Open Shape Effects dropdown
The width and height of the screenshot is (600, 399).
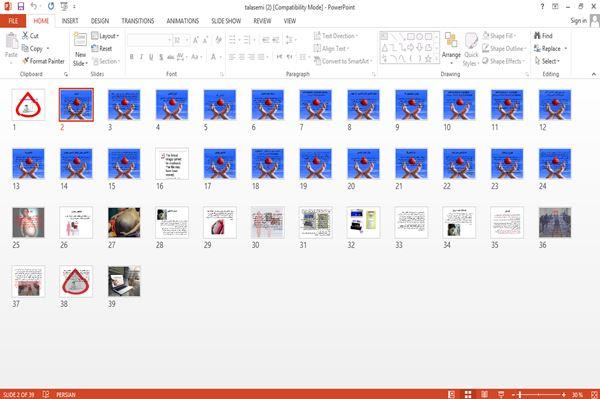coord(503,61)
